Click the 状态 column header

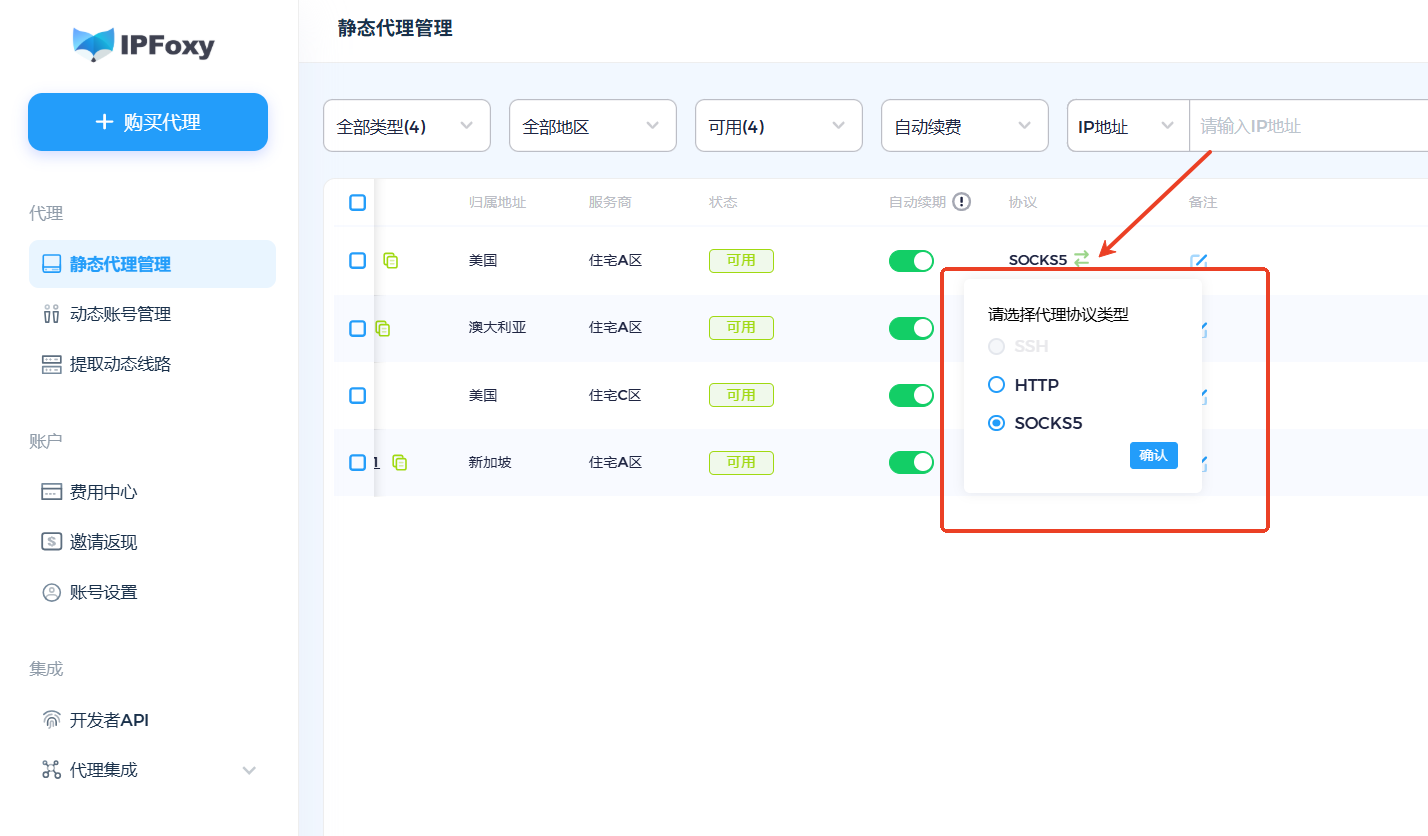coord(723,202)
